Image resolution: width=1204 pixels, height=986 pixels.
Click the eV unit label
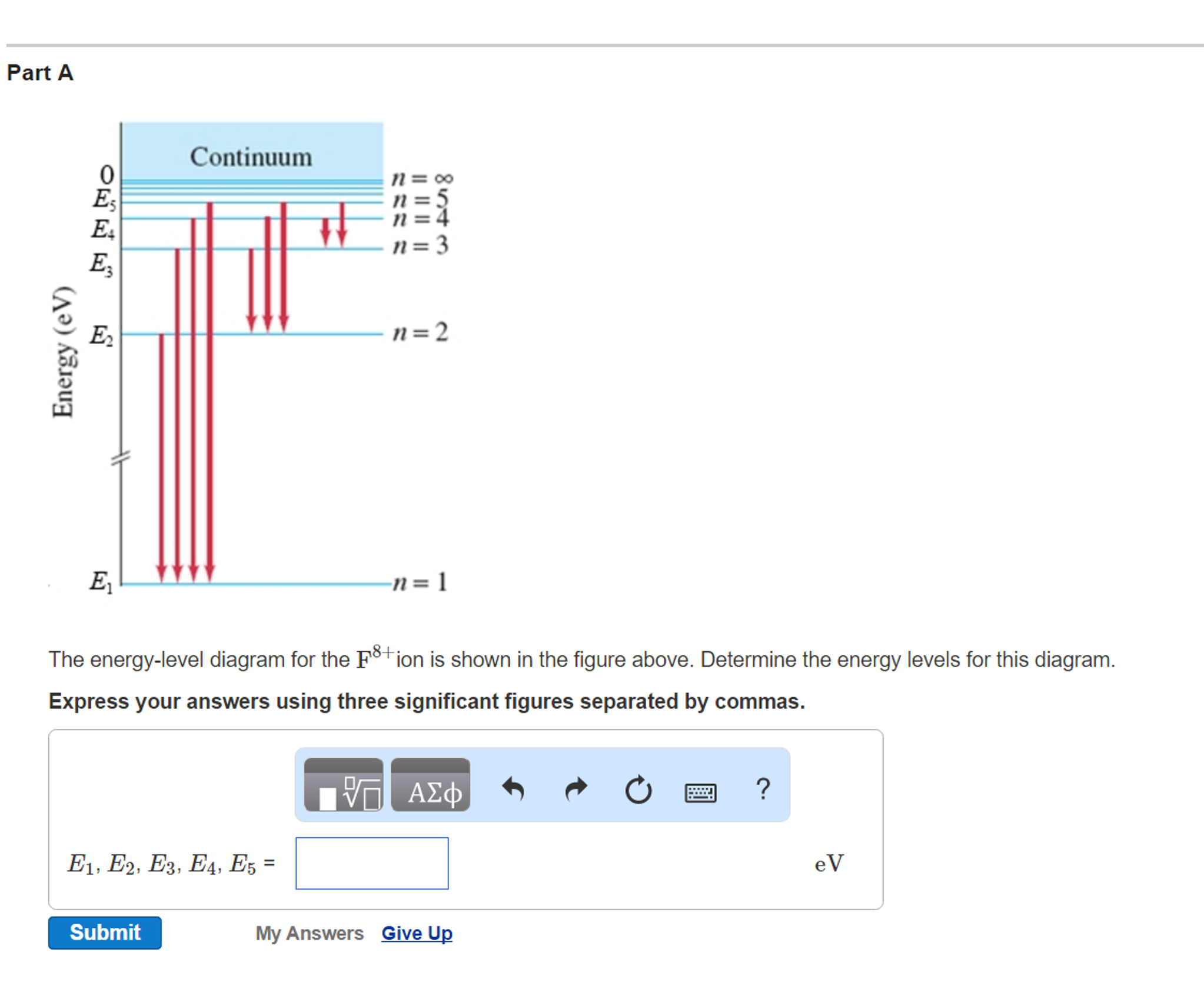coord(829,864)
